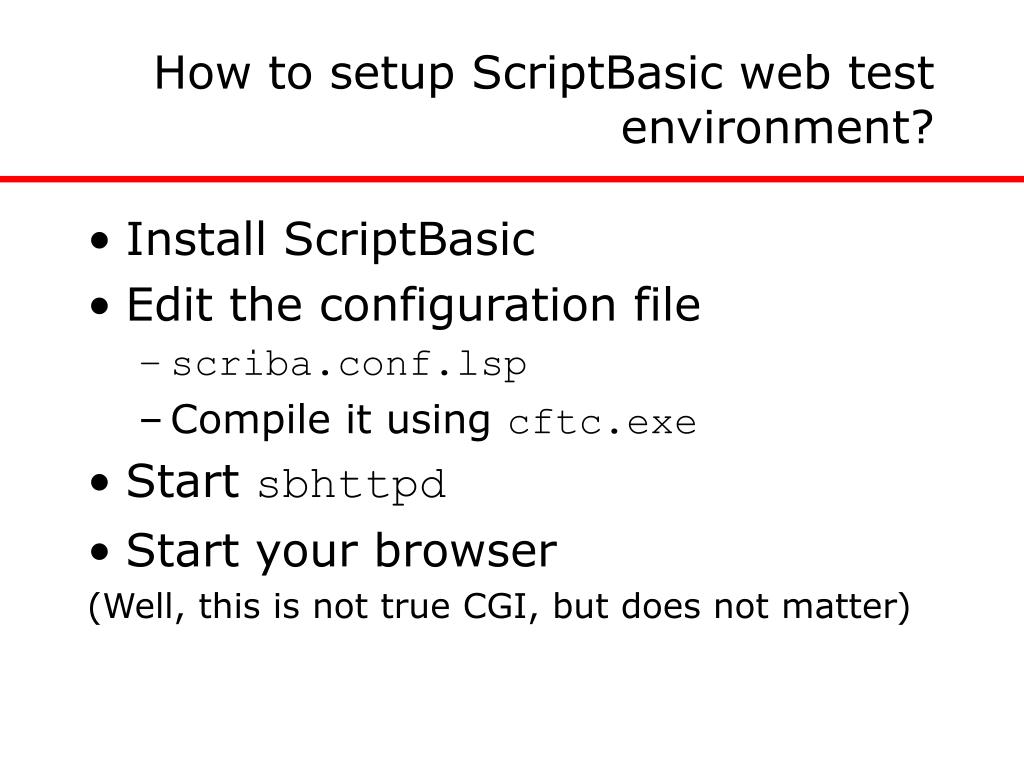1024x768 pixels.
Task: Click the word 'environment?' in the title
Action: (777, 127)
